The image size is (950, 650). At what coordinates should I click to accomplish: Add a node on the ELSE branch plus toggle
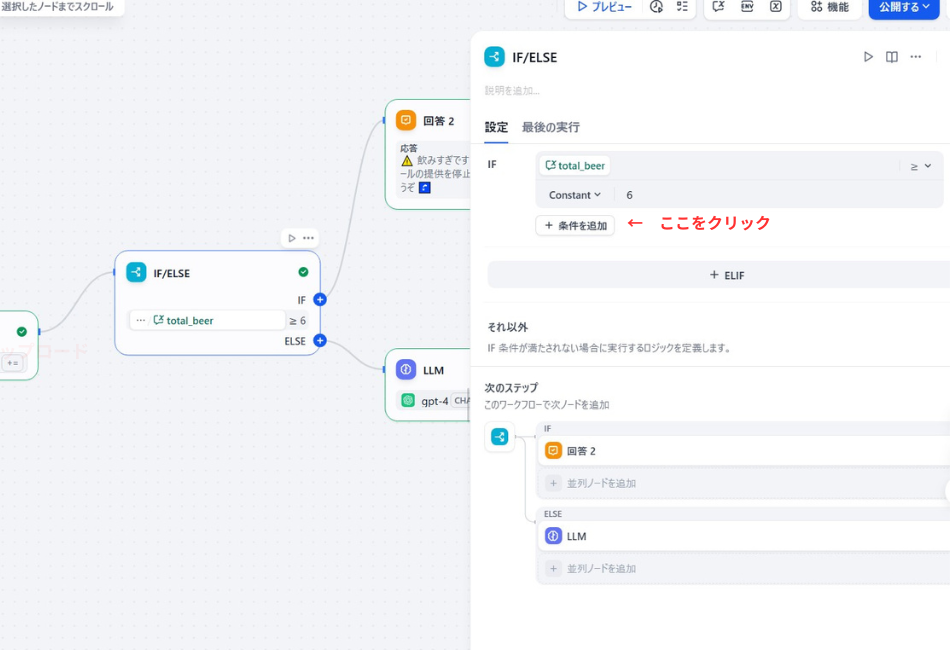[319, 340]
